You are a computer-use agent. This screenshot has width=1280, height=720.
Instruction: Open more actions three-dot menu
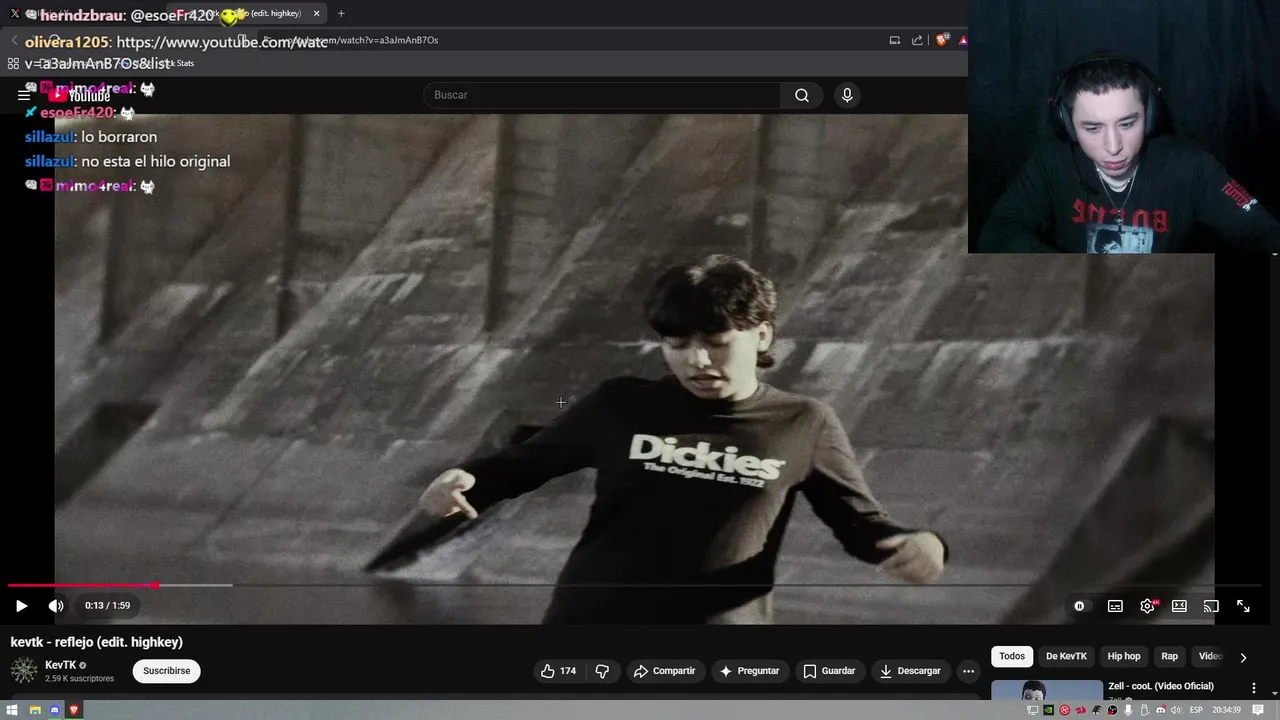[968, 671]
